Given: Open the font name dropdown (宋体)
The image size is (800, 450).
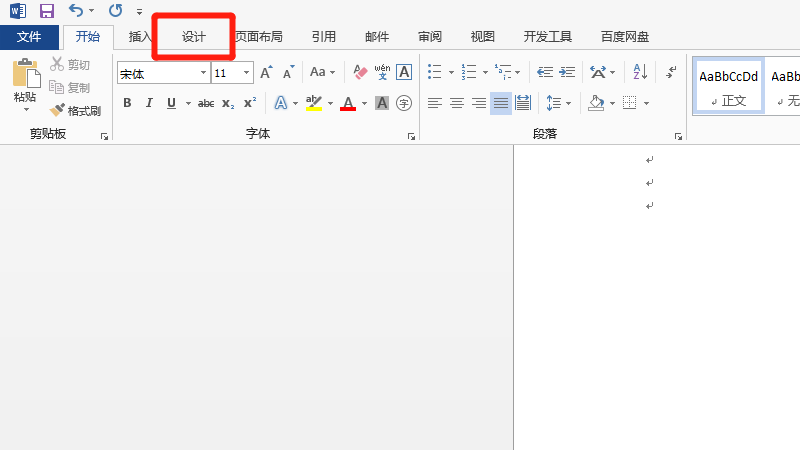Looking at the screenshot, I should coord(204,73).
